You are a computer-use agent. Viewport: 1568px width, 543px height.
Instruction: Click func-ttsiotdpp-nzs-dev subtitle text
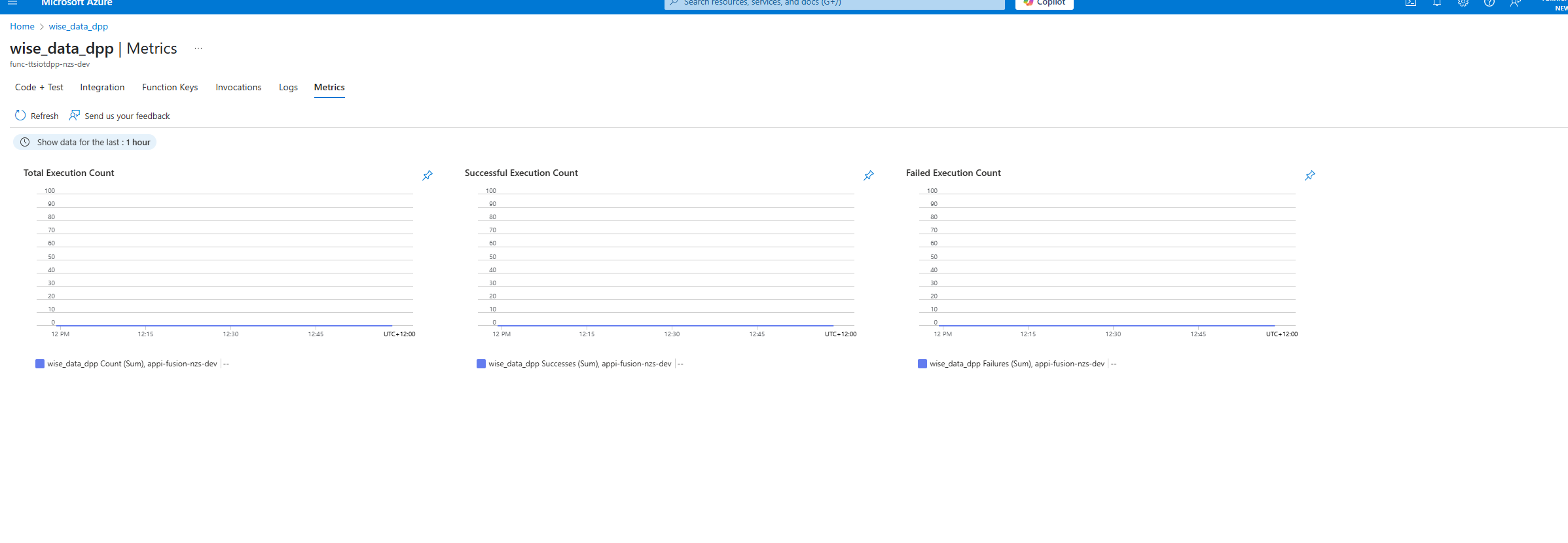pyautogui.click(x=50, y=64)
